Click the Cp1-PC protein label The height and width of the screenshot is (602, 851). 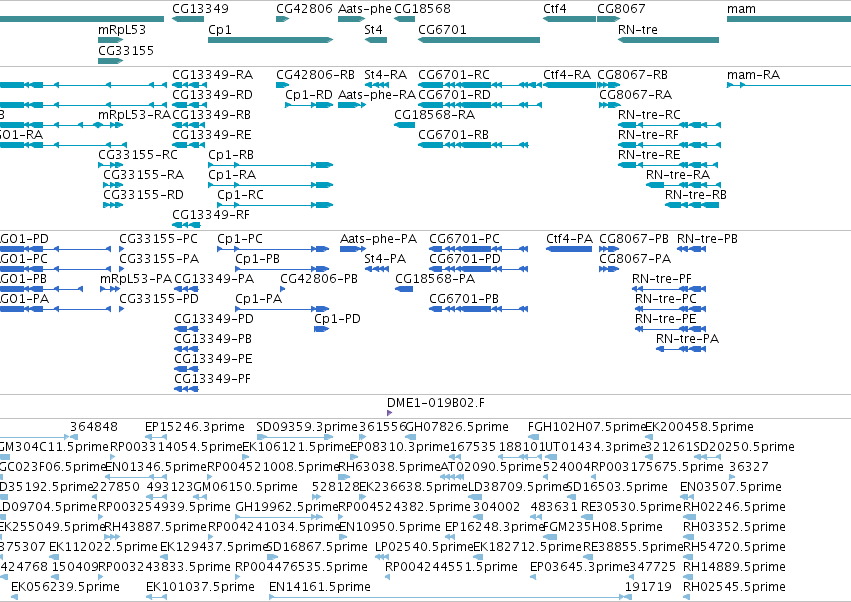240,239
